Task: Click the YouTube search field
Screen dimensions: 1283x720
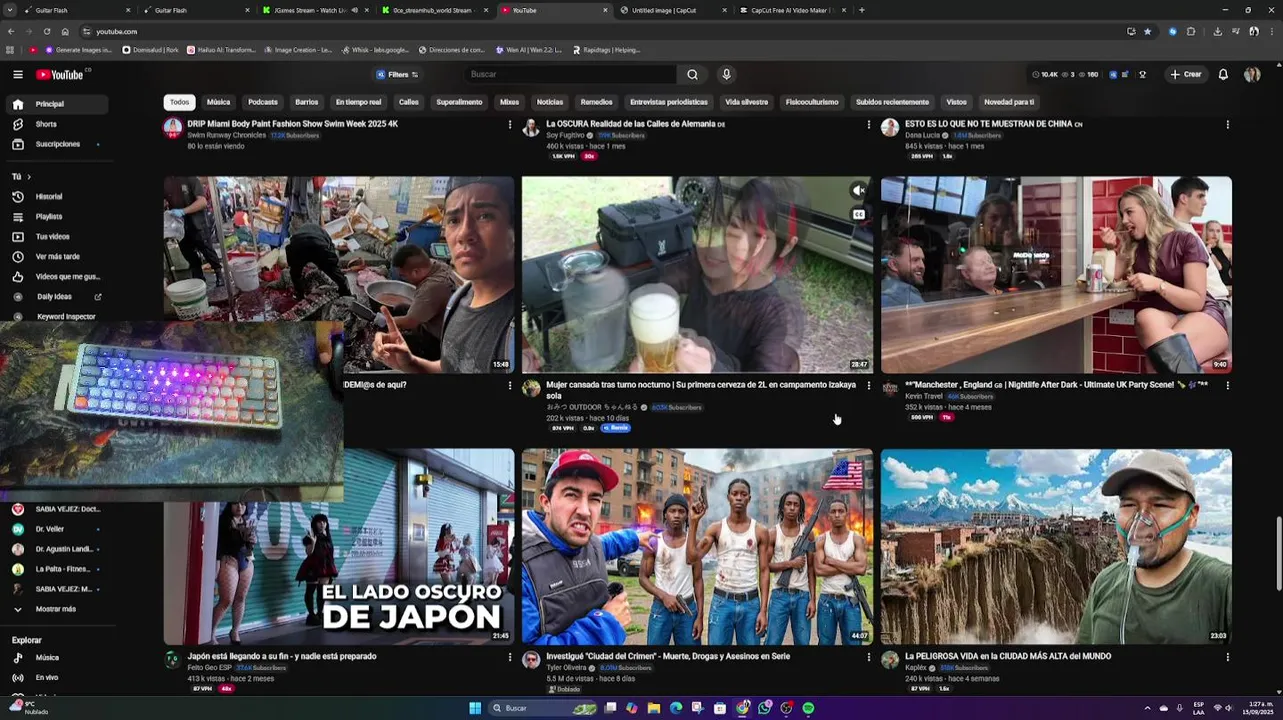Action: pyautogui.click(x=570, y=75)
